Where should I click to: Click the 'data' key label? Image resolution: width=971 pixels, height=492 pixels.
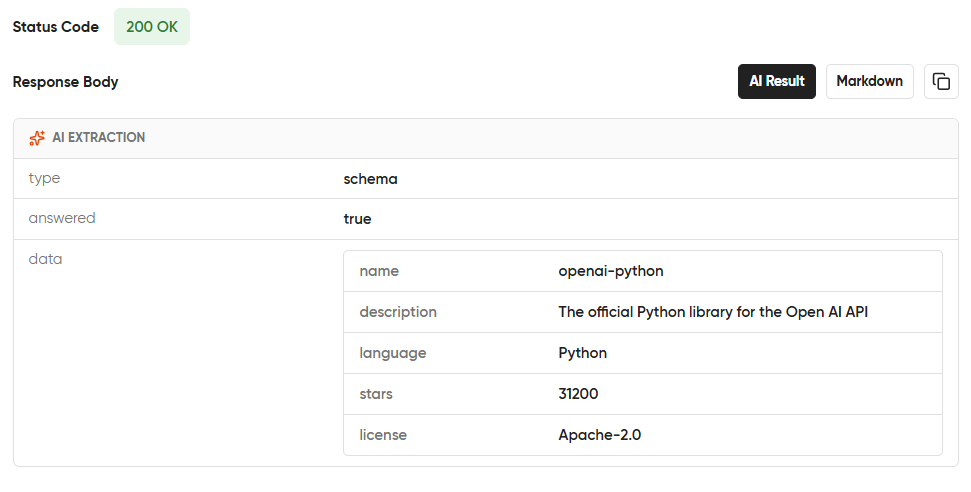tap(45, 259)
